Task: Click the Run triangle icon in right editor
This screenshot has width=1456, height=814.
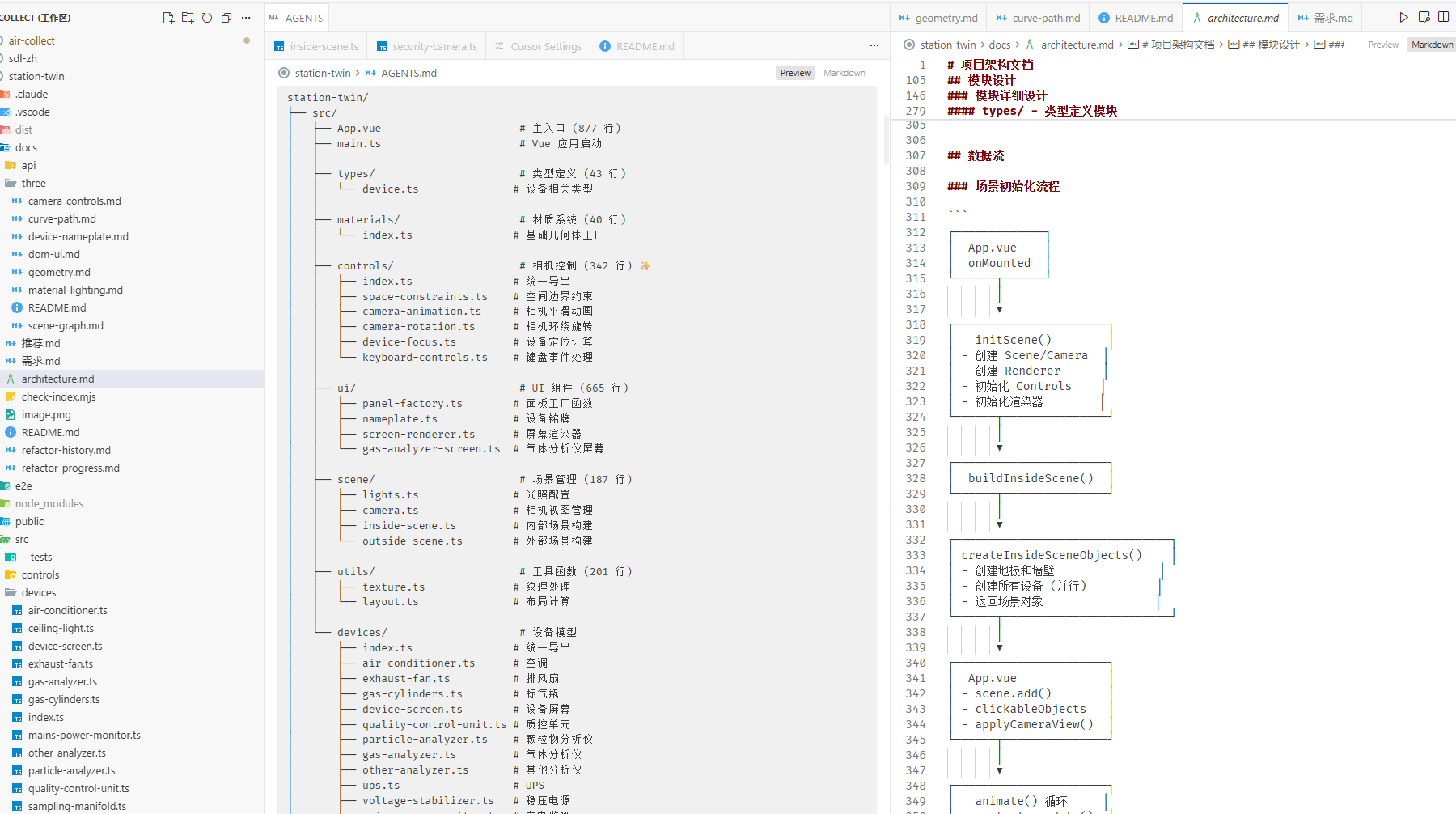Action: tap(1403, 17)
